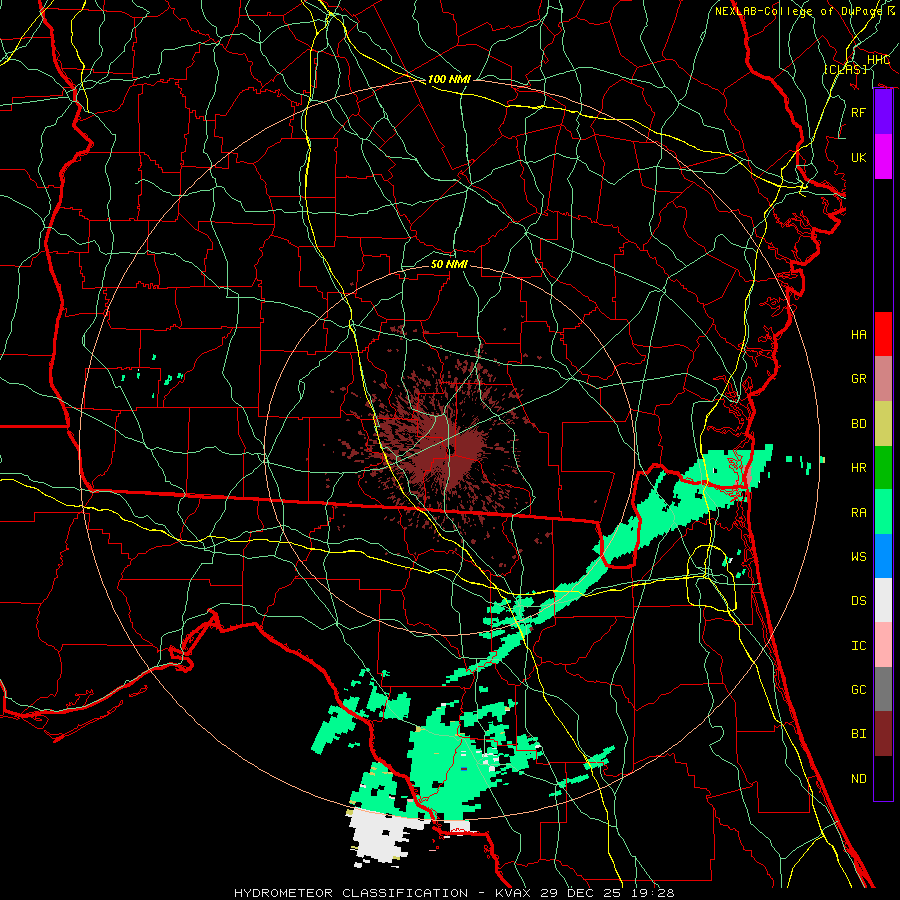Click the 50 NMI range ring label

point(449,264)
